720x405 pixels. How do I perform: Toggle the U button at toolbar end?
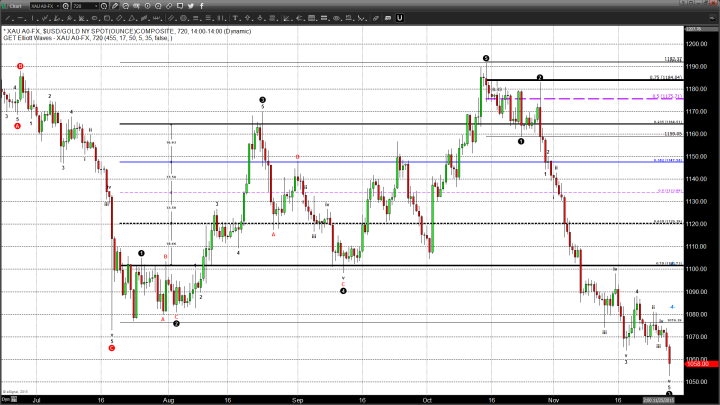399,18
